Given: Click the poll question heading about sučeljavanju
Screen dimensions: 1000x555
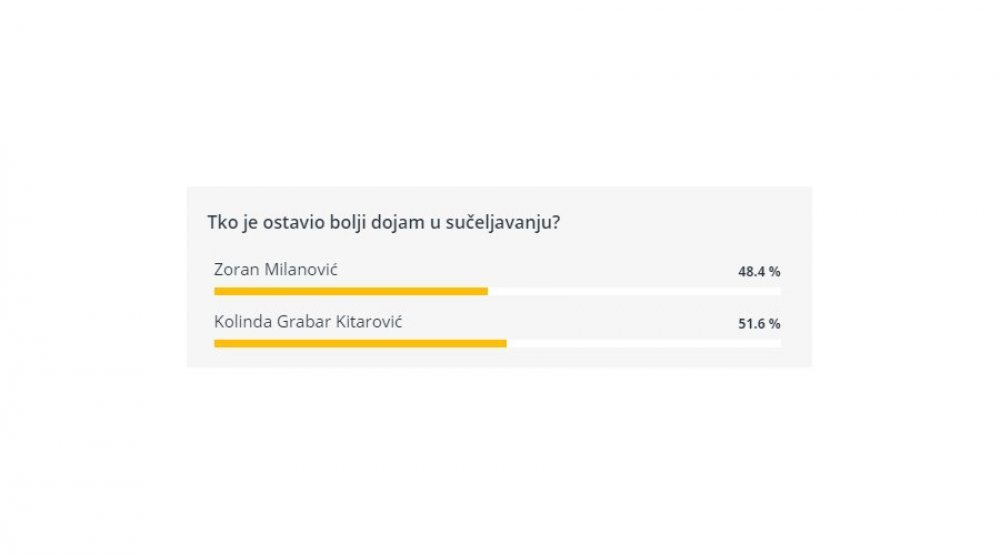Looking at the screenshot, I should point(383,223).
